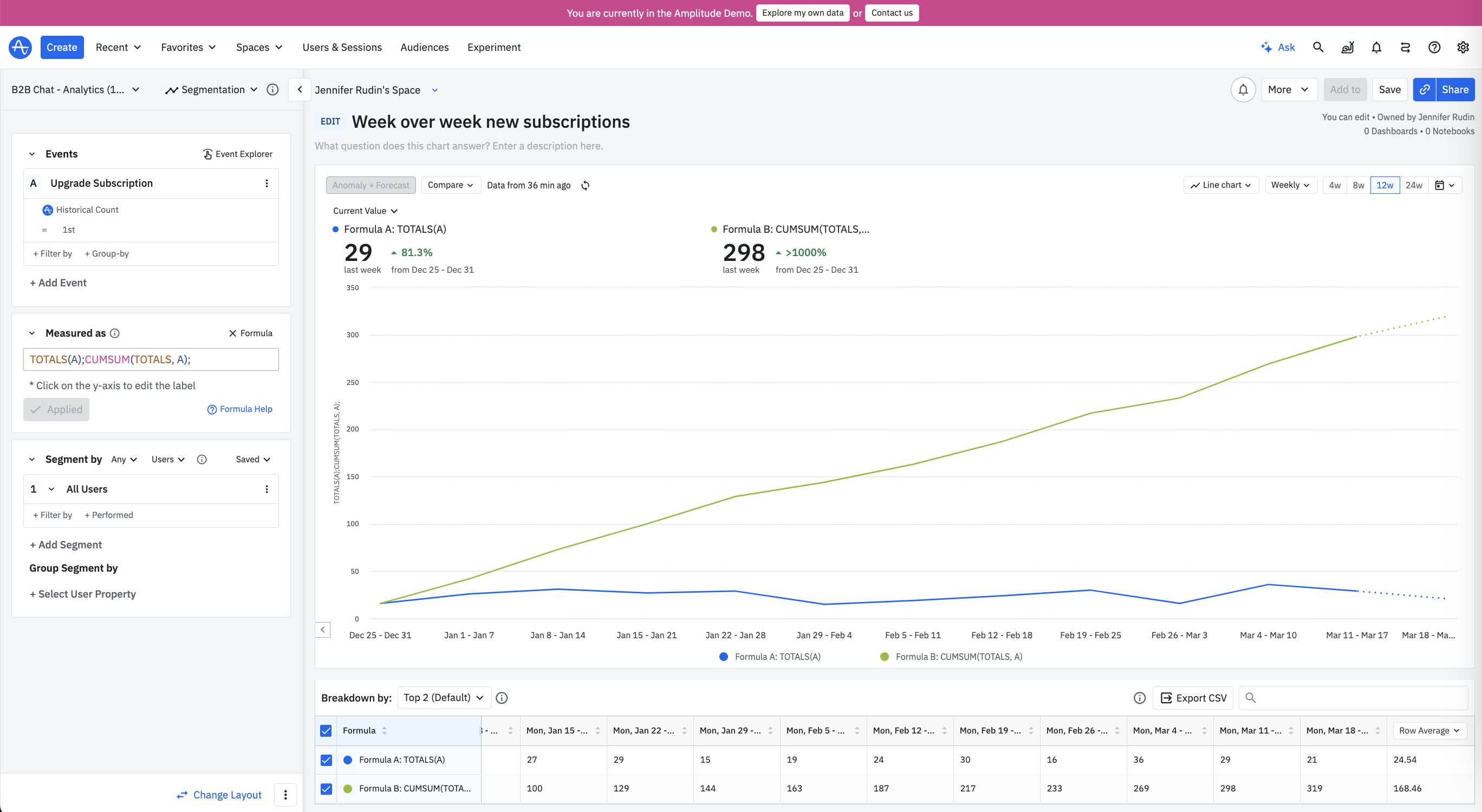The height and width of the screenshot is (812, 1482).
Task: Click the formula input field
Action: point(151,359)
